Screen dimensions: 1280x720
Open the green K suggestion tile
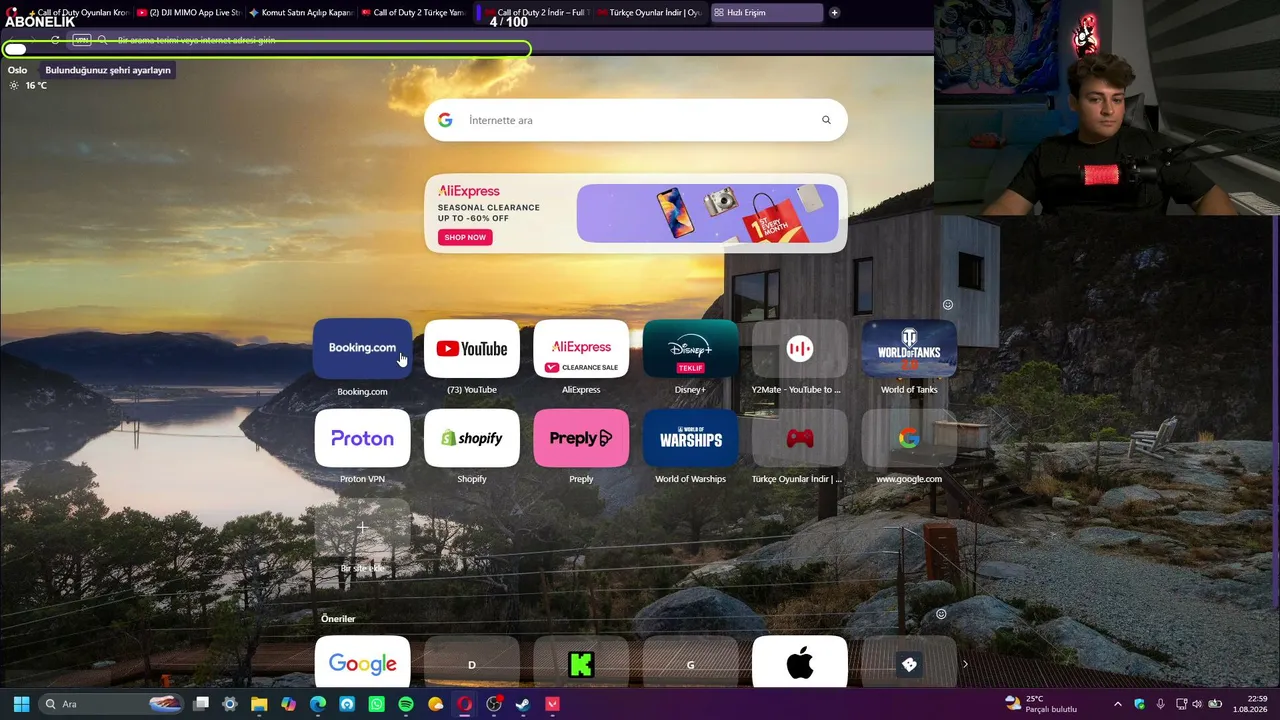(x=581, y=663)
